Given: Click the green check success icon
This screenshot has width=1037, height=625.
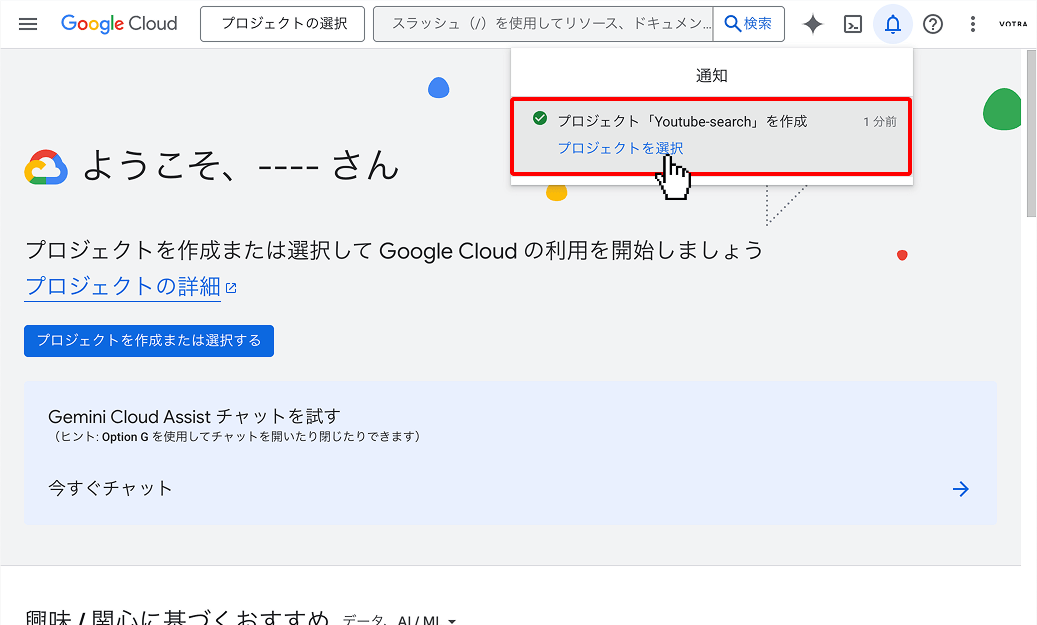Looking at the screenshot, I should click(x=540, y=118).
